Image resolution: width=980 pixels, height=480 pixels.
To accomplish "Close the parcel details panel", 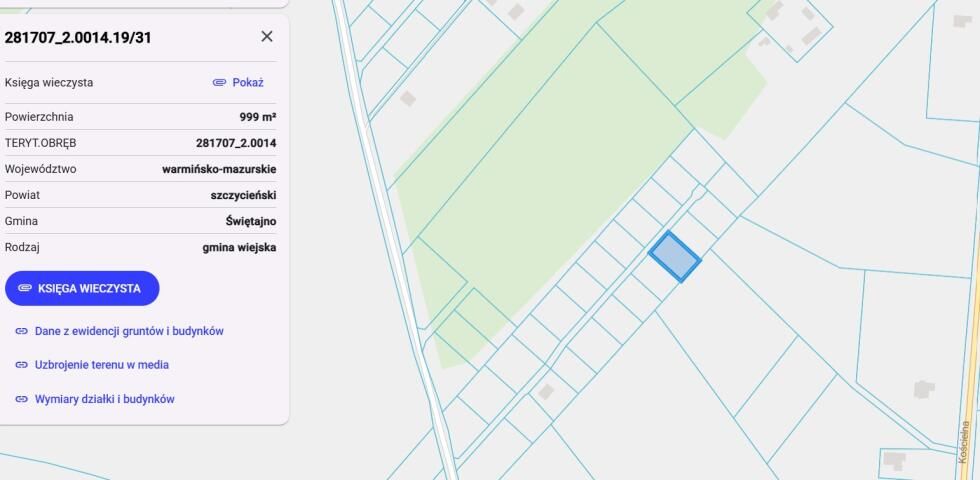I will coord(267,37).
